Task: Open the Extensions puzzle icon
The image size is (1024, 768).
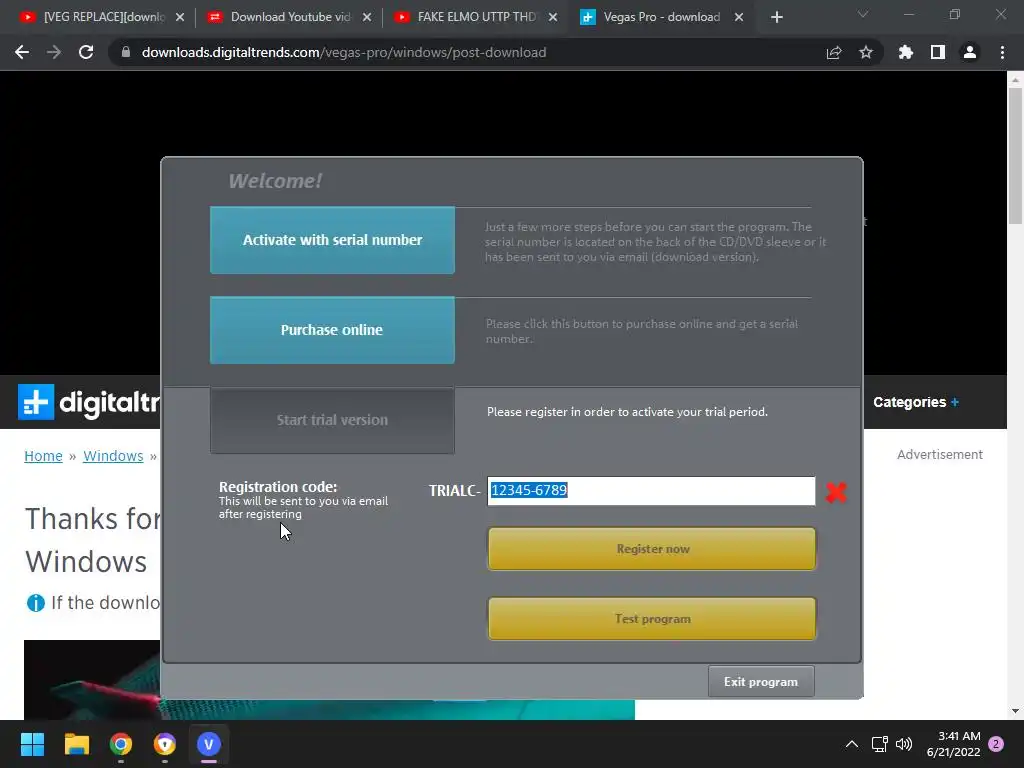Action: click(906, 52)
